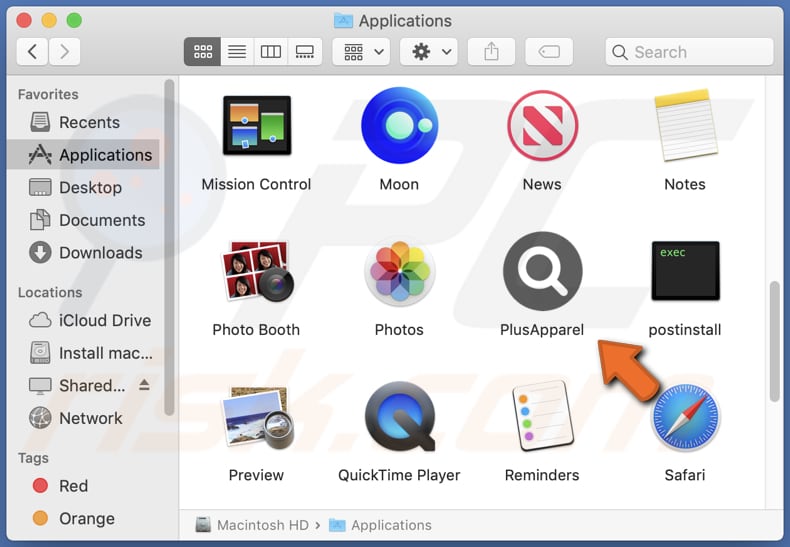Image resolution: width=790 pixels, height=547 pixels.
Task: Open the Install mac... volume
Action: (83, 353)
